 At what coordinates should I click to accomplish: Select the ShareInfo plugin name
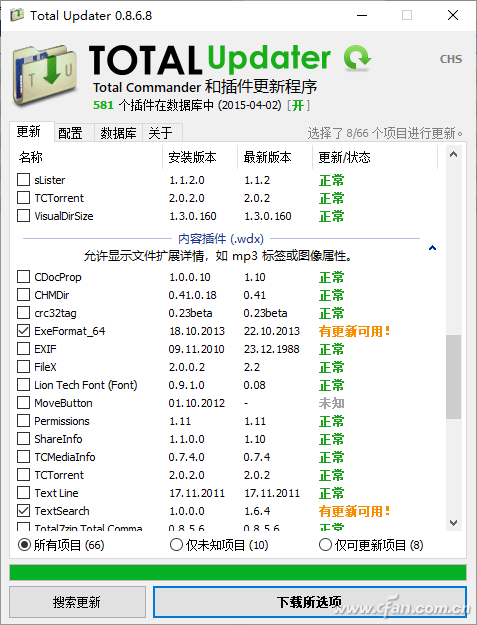[58, 439]
